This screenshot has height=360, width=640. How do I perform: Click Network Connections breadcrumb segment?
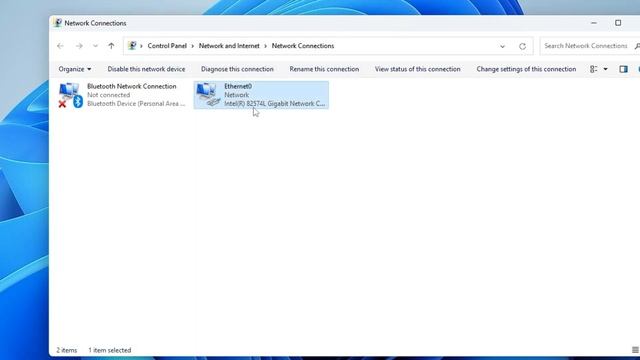(303, 46)
